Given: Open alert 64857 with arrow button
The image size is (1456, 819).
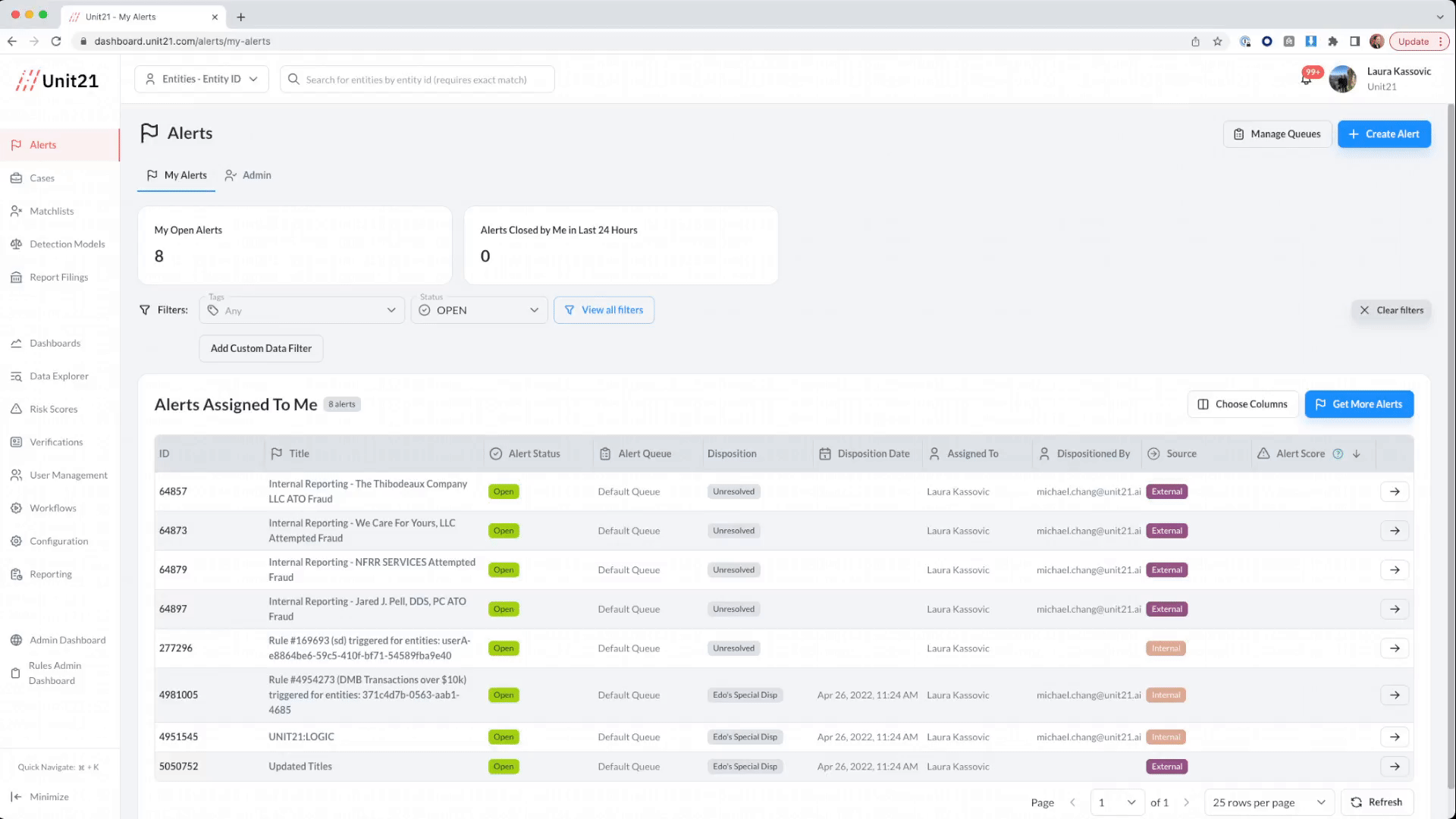Looking at the screenshot, I should [1395, 491].
